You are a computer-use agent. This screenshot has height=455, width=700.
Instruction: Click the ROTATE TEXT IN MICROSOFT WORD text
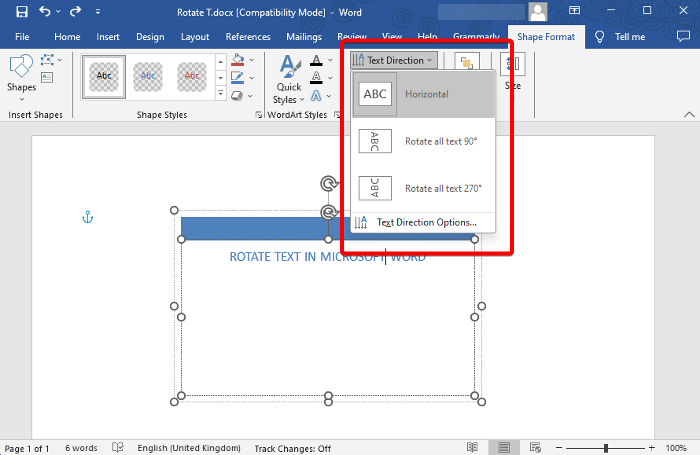(x=328, y=257)
